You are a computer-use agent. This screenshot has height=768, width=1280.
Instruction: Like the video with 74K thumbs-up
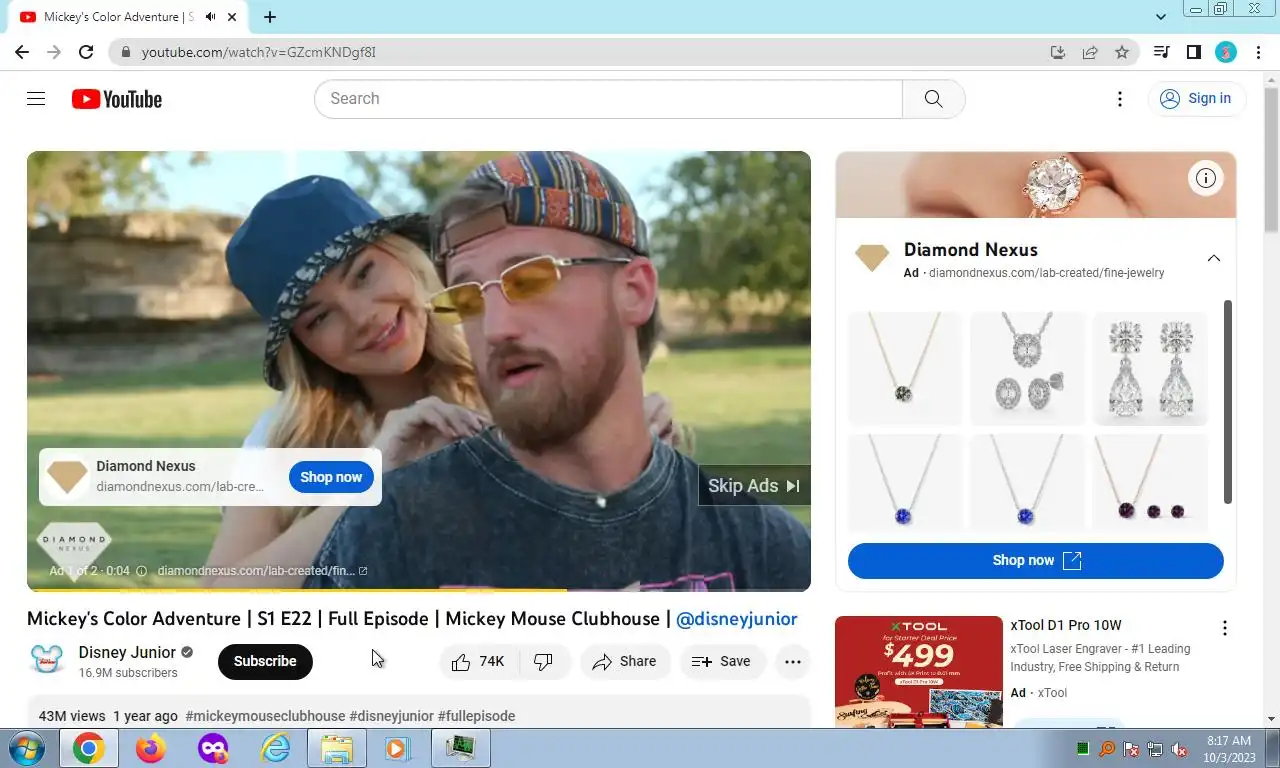coord(478,661)
